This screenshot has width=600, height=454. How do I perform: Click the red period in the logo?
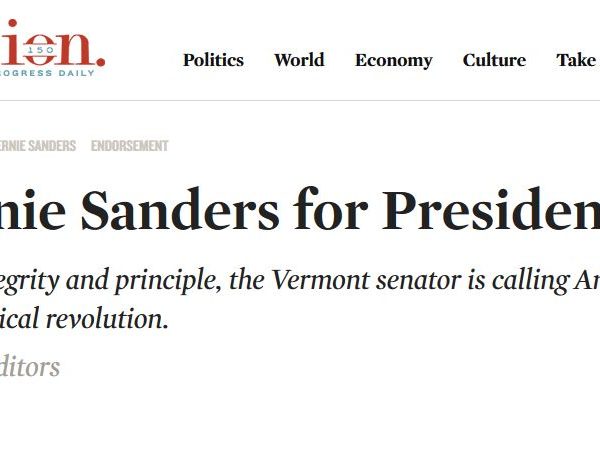coord(101,64)
